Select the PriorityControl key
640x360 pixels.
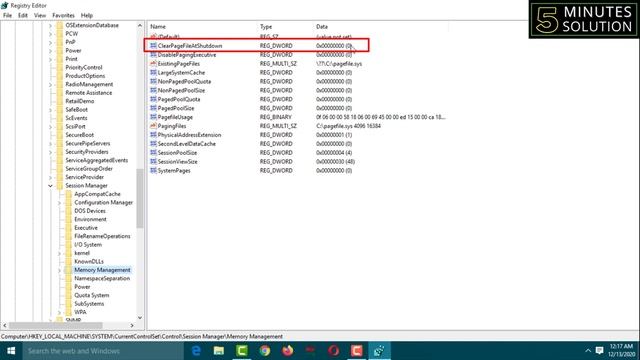pyautogui.click(x=84, y=67)
